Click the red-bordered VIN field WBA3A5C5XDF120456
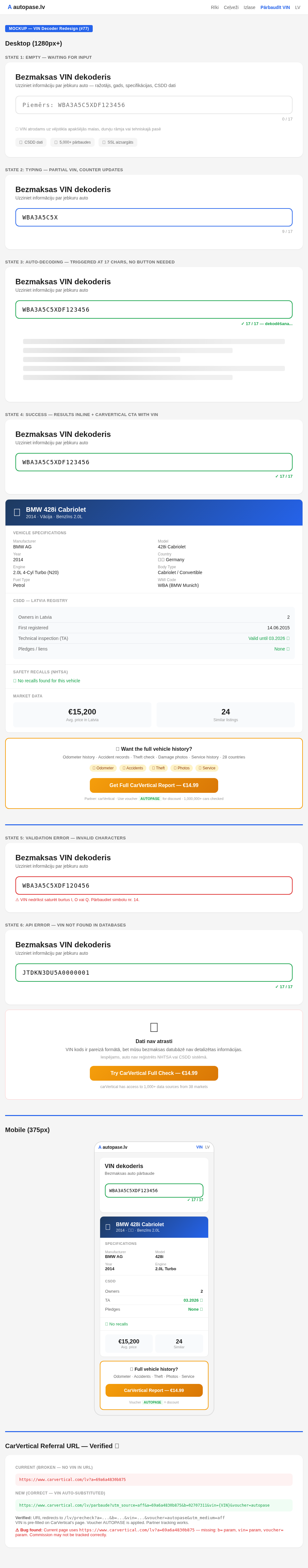308x1568 pixels. click(x=154, y=886)
